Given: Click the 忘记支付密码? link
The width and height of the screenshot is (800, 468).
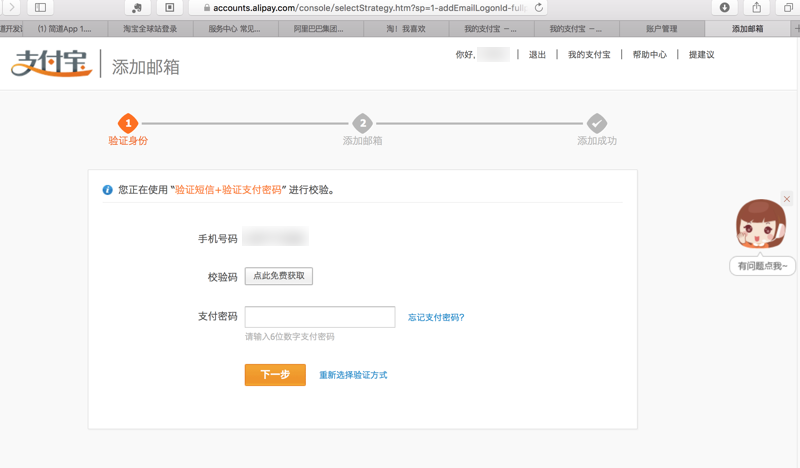Looking at the screenshot, I should click(436, 317).
